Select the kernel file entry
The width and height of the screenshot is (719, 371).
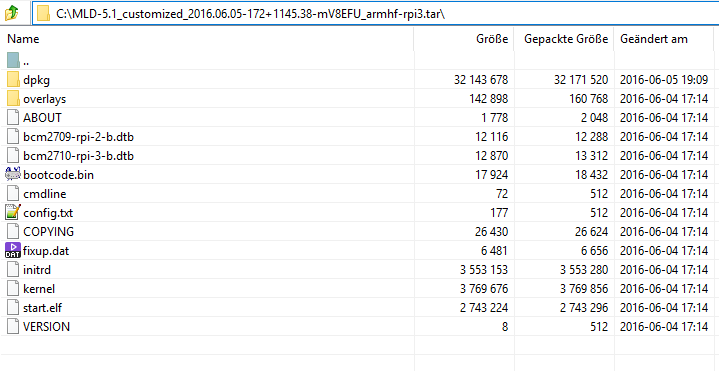pyautogui.click(x=39, y=289)
